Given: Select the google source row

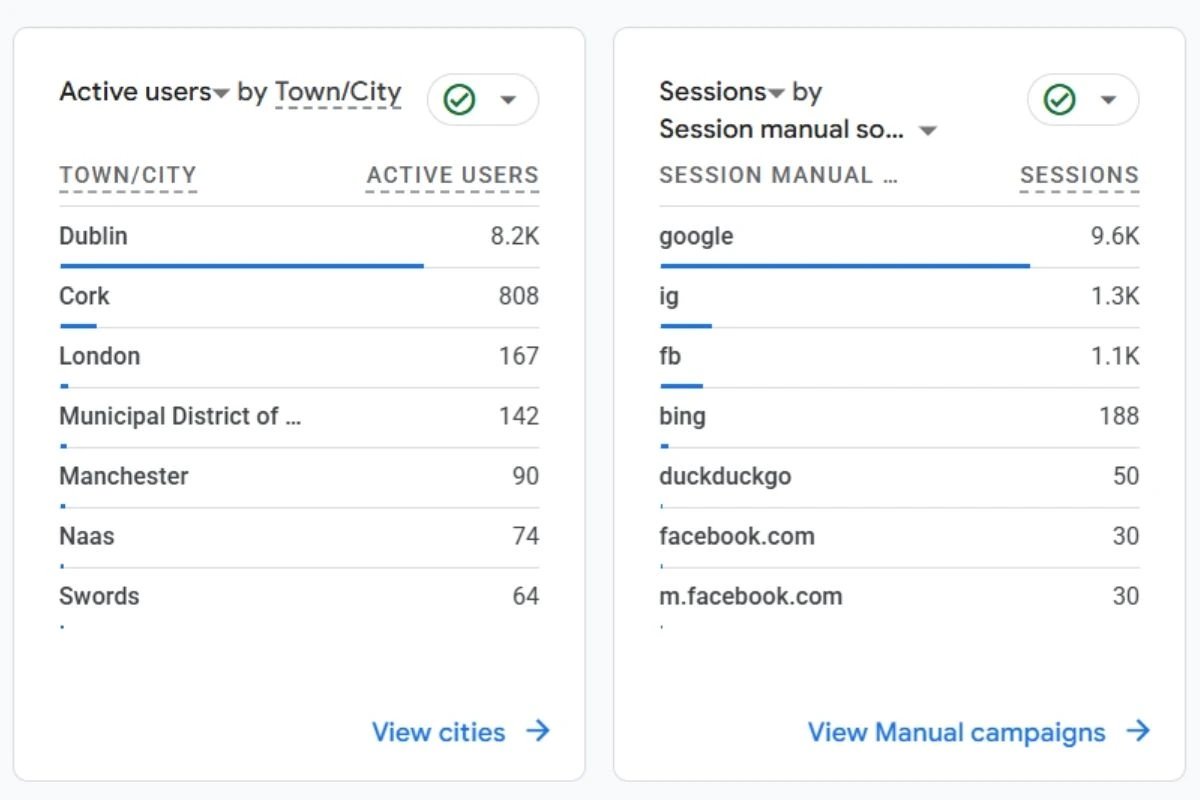Looking at the screenshot, I should (899, 238).
